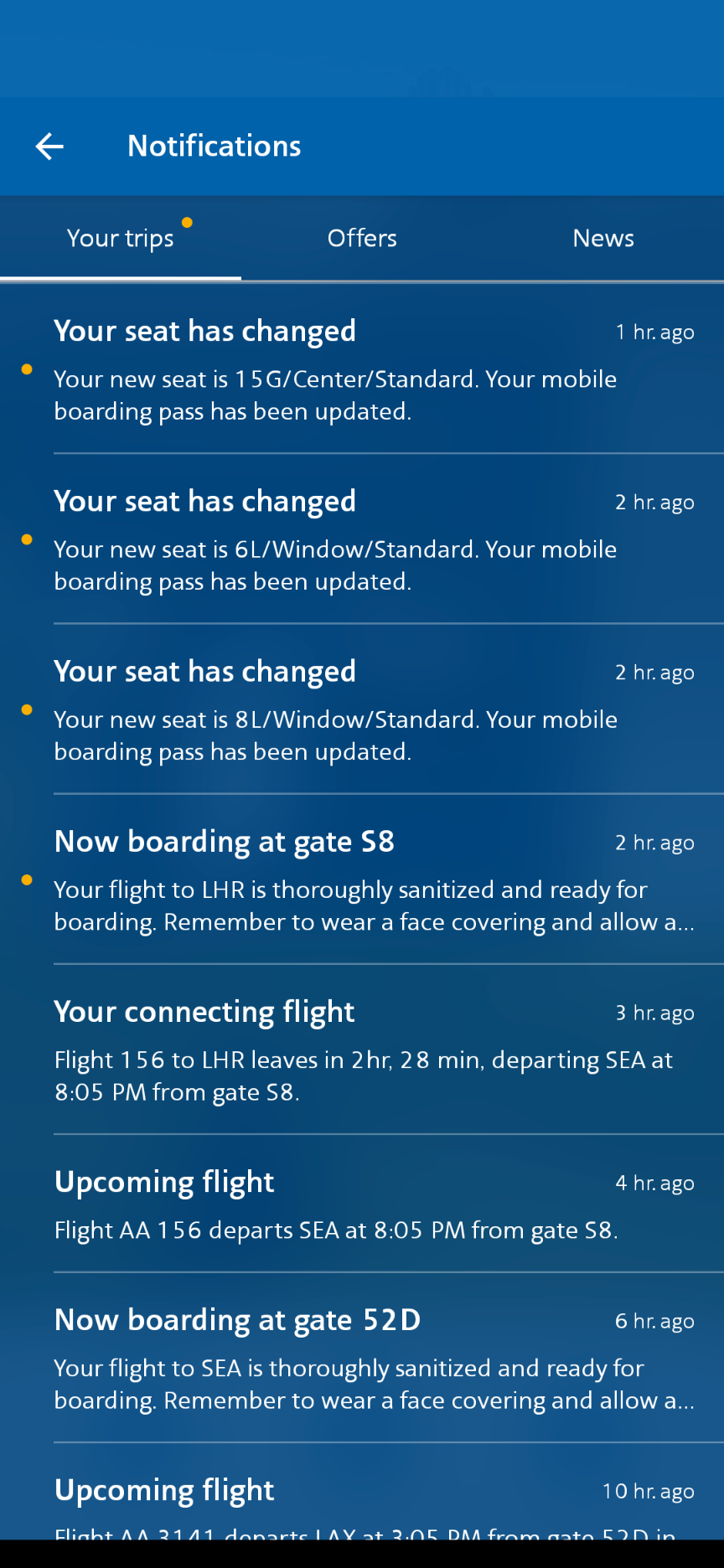The image size is (724, 1568).
Task: Click the Notifications header title
Action: click(215, 147)
